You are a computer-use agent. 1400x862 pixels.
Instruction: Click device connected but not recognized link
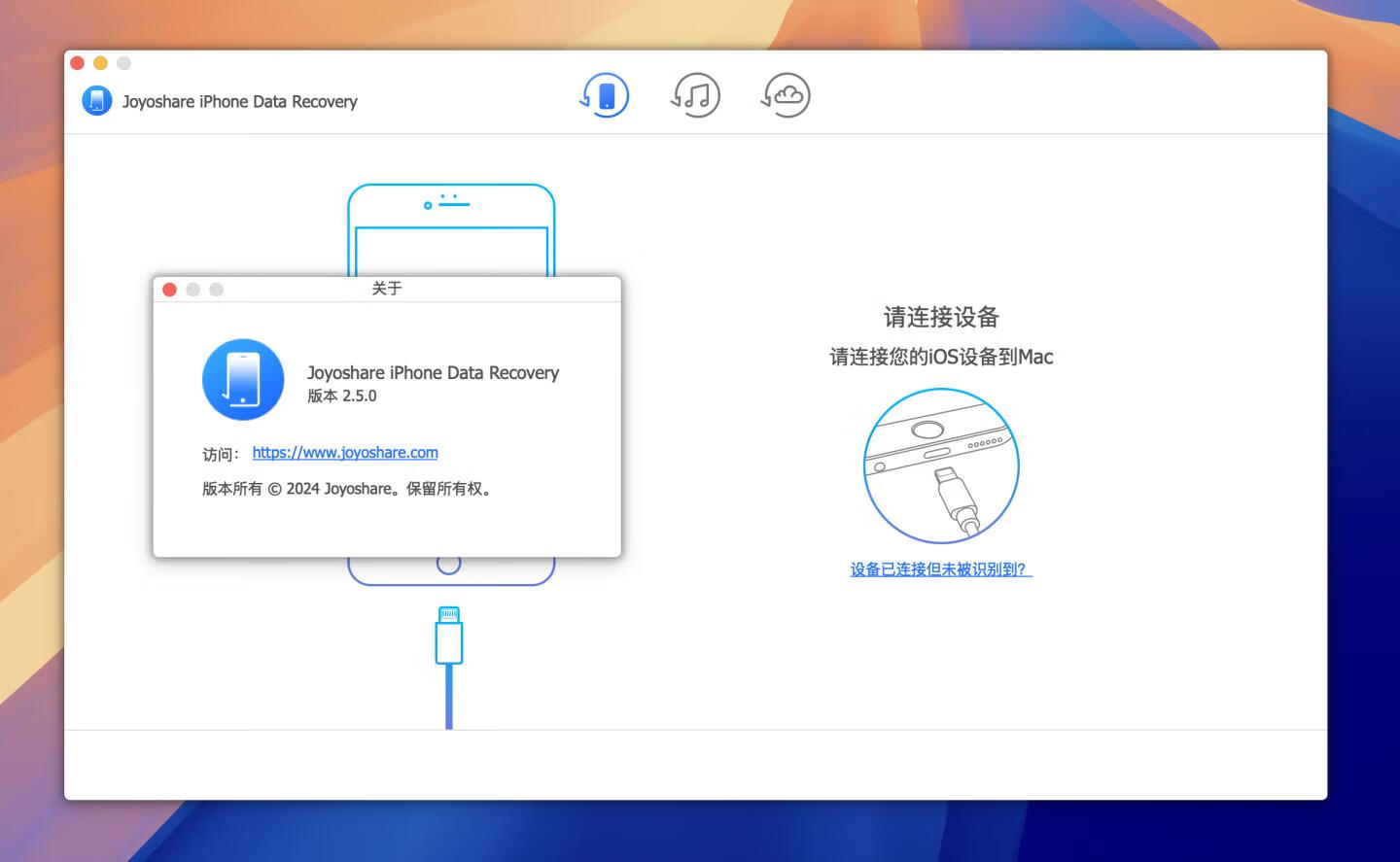[x=941, y=569]
